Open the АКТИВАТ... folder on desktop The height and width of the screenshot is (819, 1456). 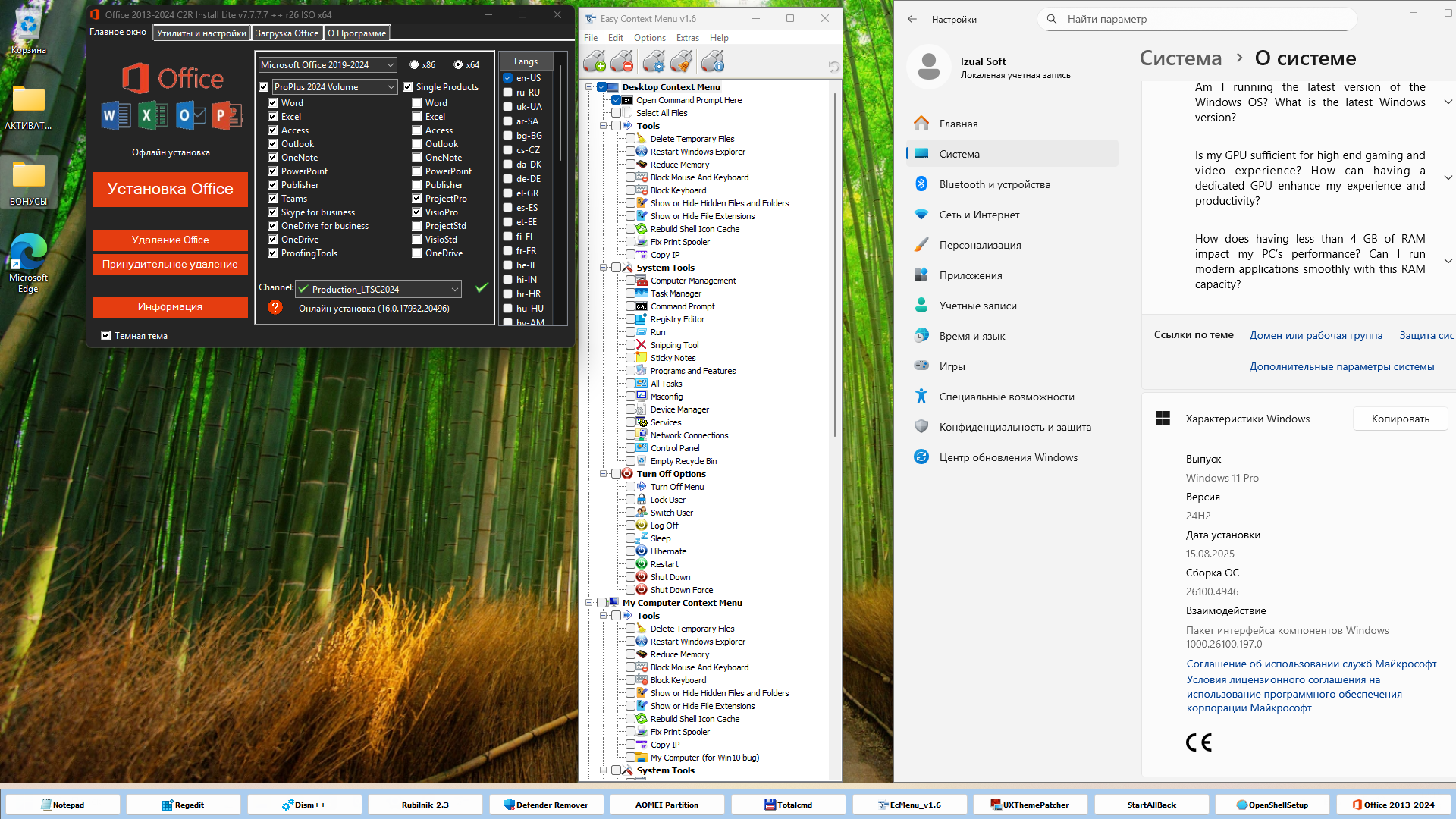pos(28,107)
